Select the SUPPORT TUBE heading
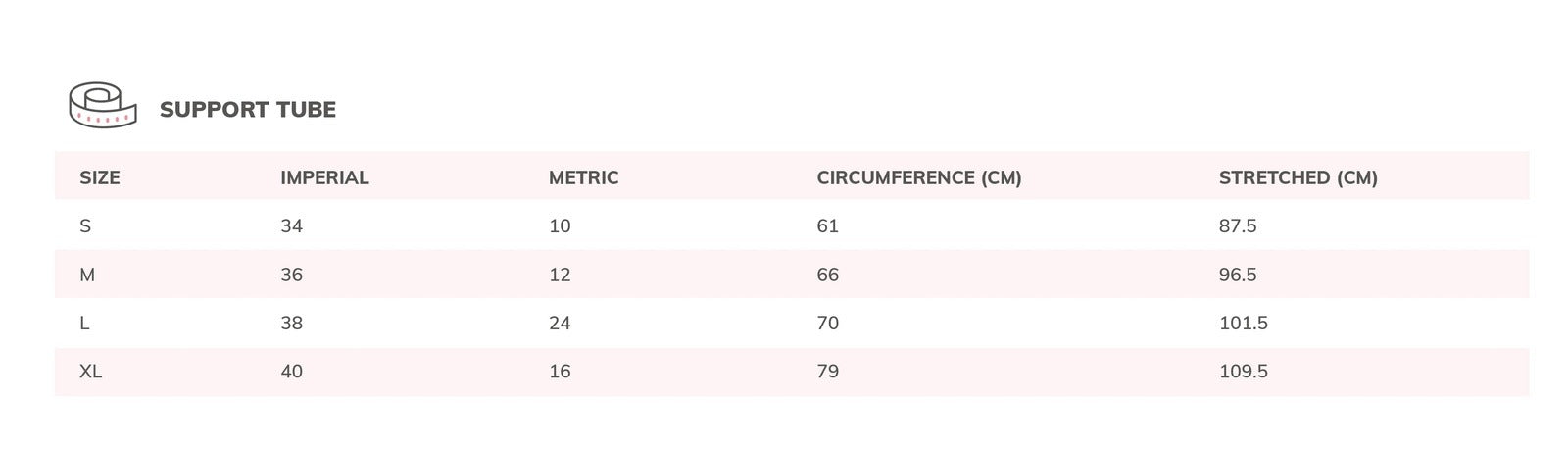This screenshot has width=1568, height=451. (248, 110)
